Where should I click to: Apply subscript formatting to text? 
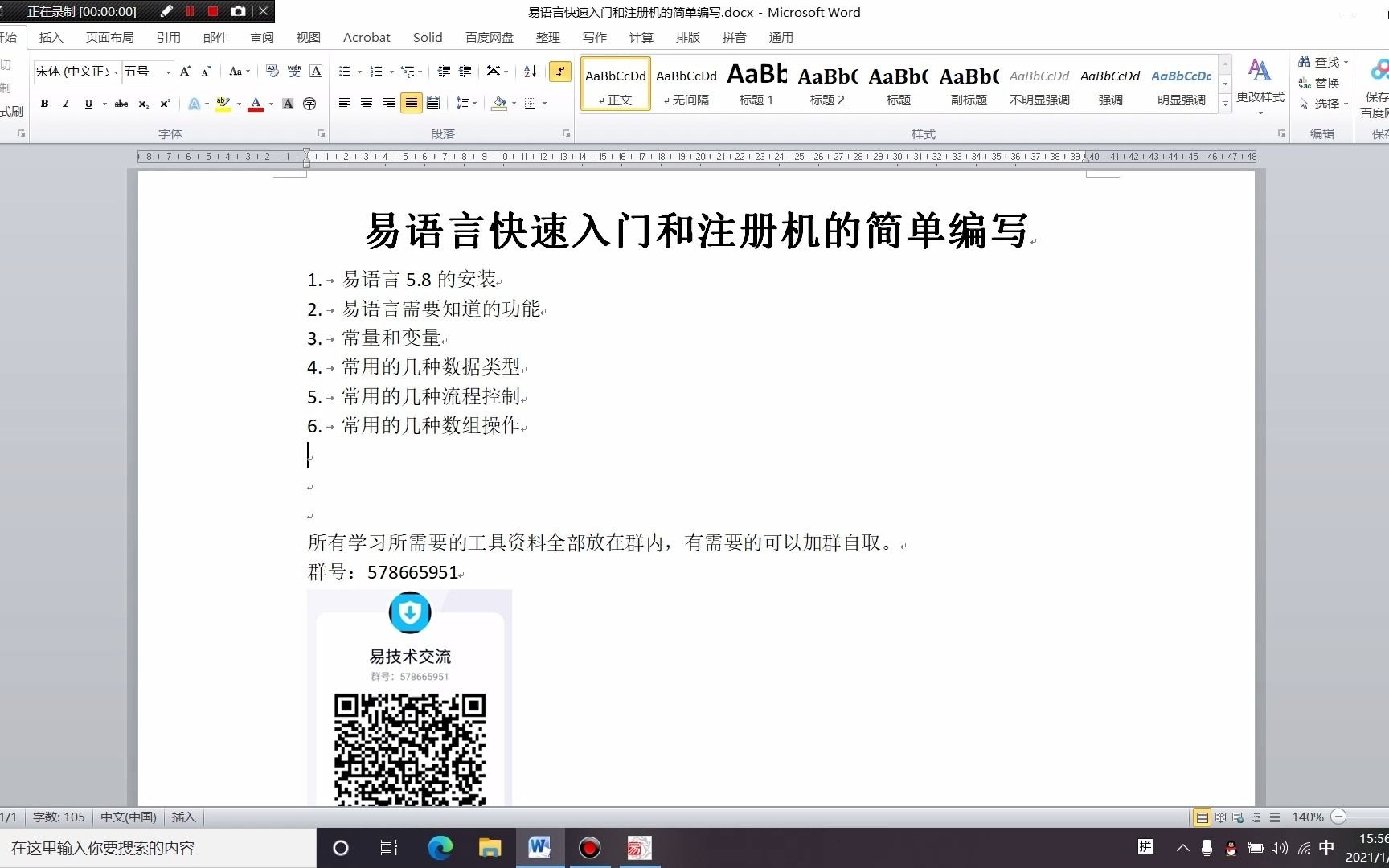pyautogui.click(x=143, y=104)
